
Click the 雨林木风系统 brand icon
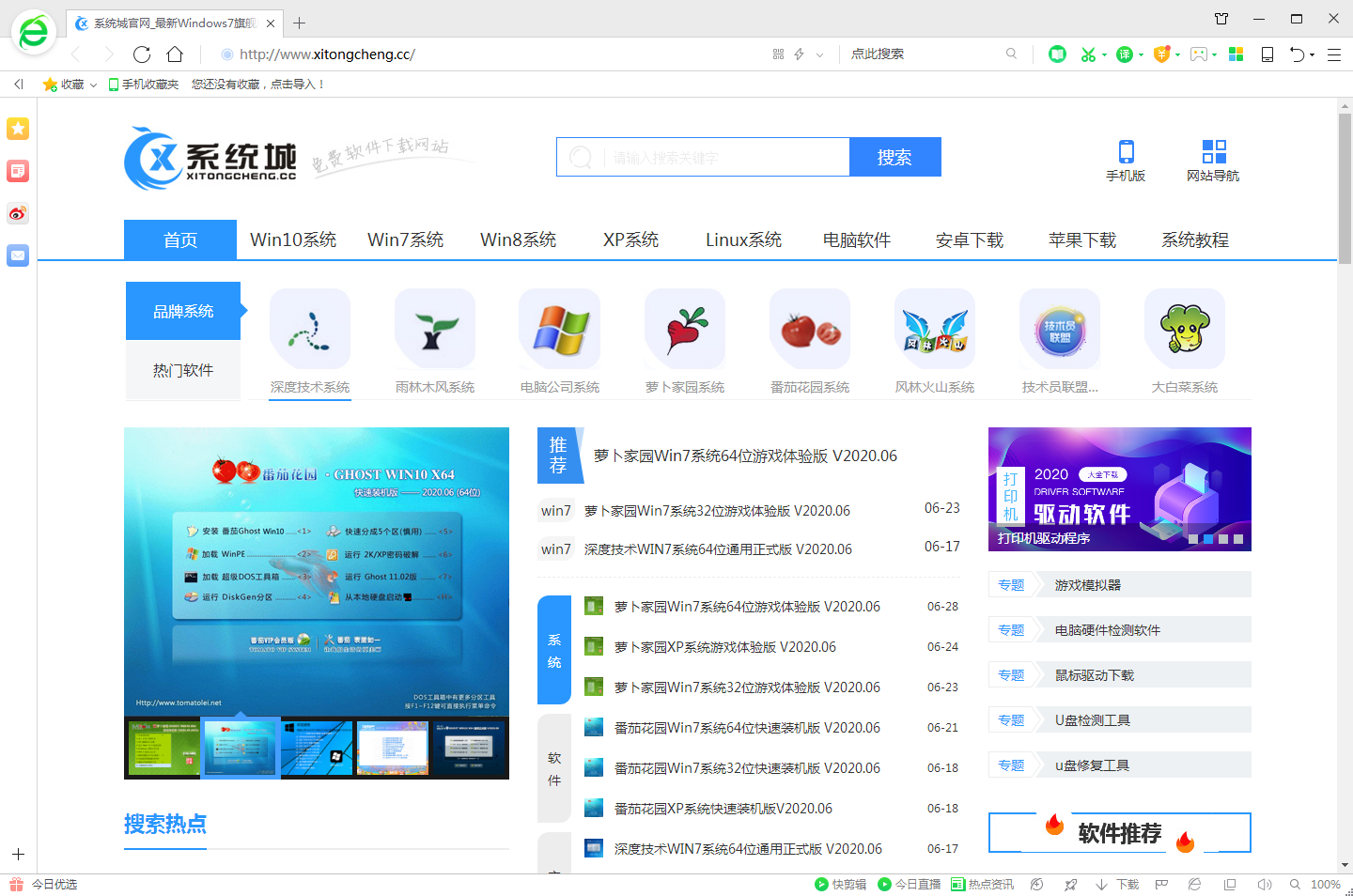(x=435, y=329)
